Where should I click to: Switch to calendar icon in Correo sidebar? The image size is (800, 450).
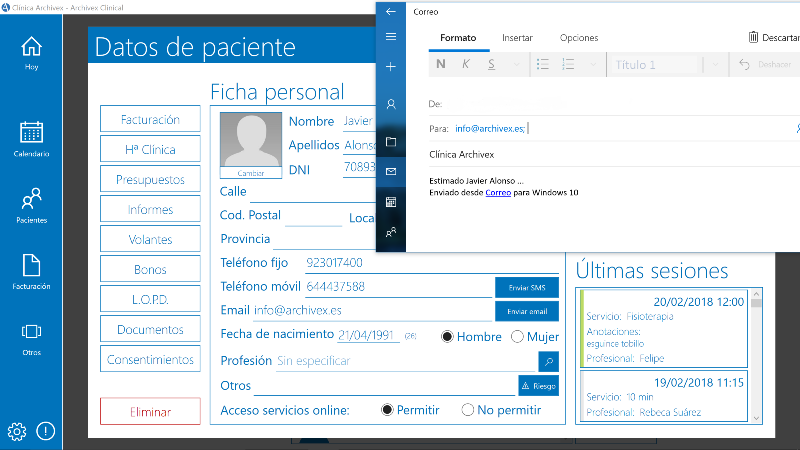(x=391, y=202)
